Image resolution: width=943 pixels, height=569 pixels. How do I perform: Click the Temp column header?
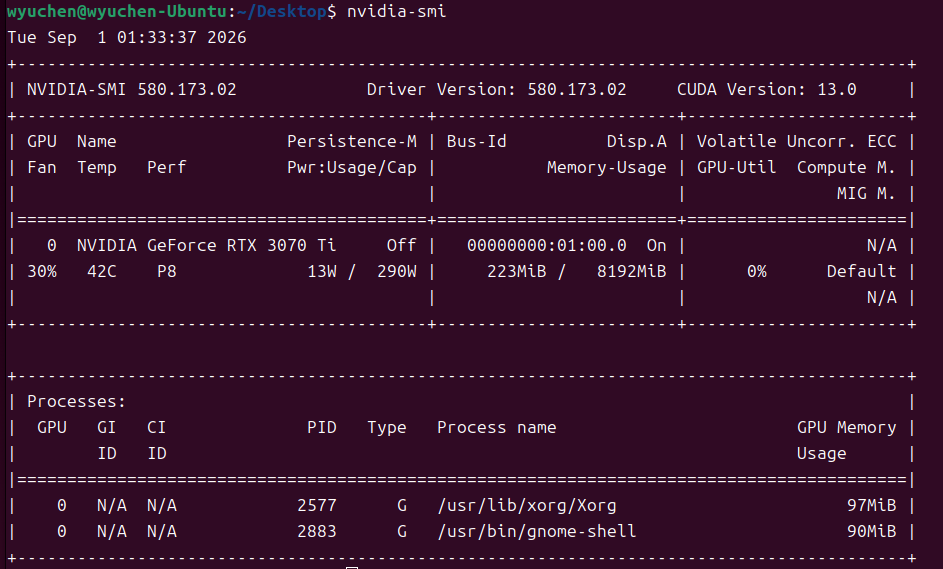coord(97,167)
